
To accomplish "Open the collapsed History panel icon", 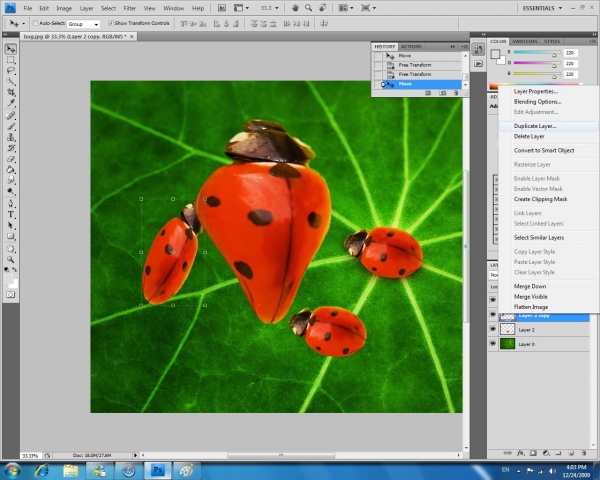I will [x=478, y=49].
